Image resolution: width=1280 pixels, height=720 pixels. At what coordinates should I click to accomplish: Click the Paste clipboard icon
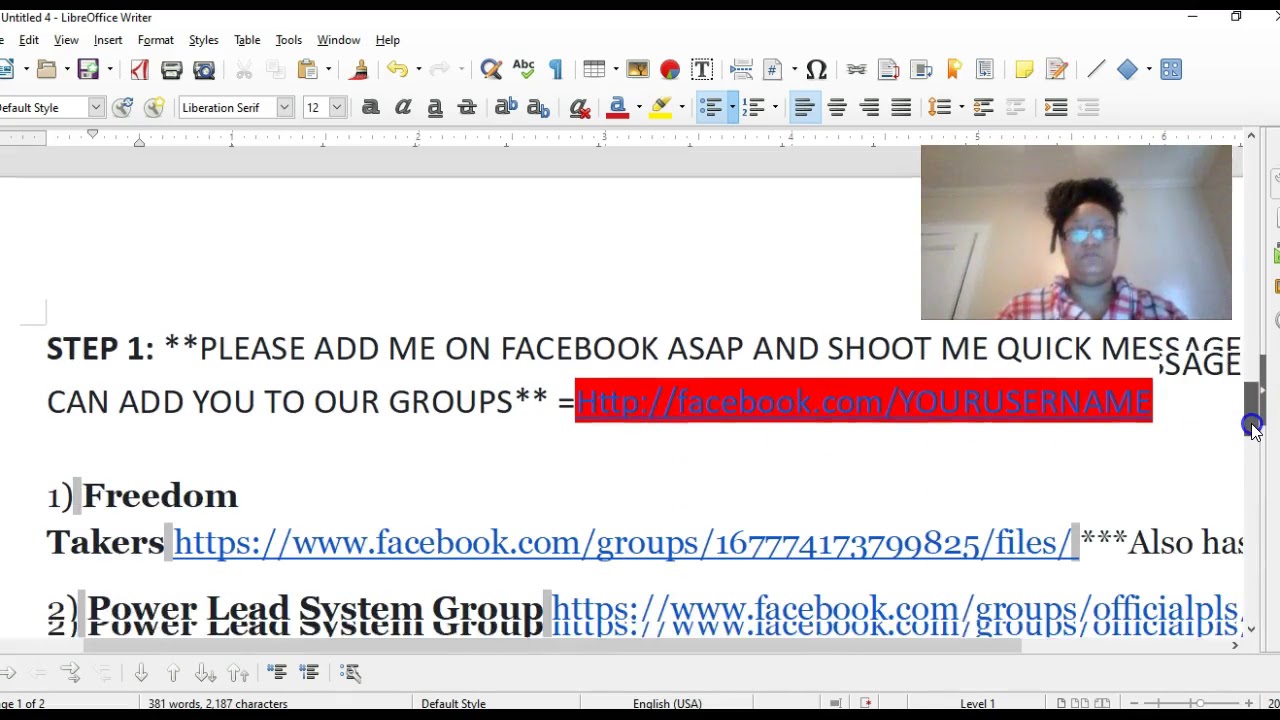click(x=307, y=69)
